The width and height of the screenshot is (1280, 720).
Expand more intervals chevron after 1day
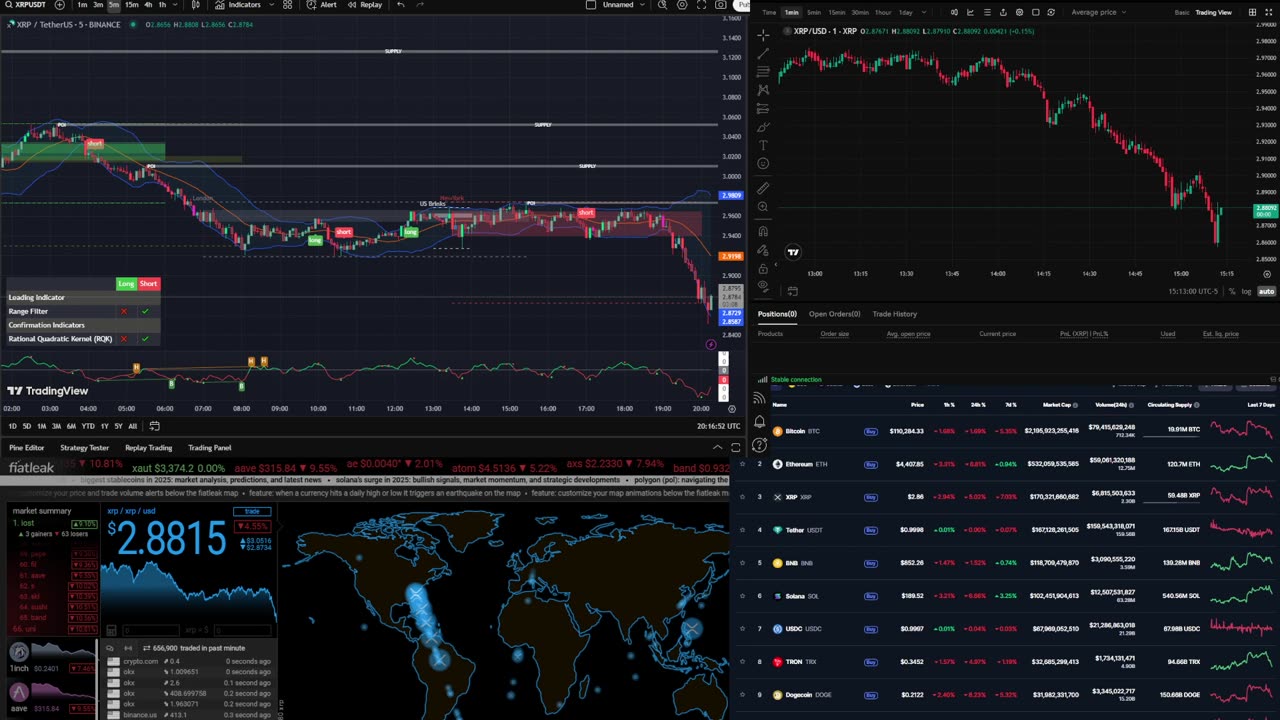[923, 12]
